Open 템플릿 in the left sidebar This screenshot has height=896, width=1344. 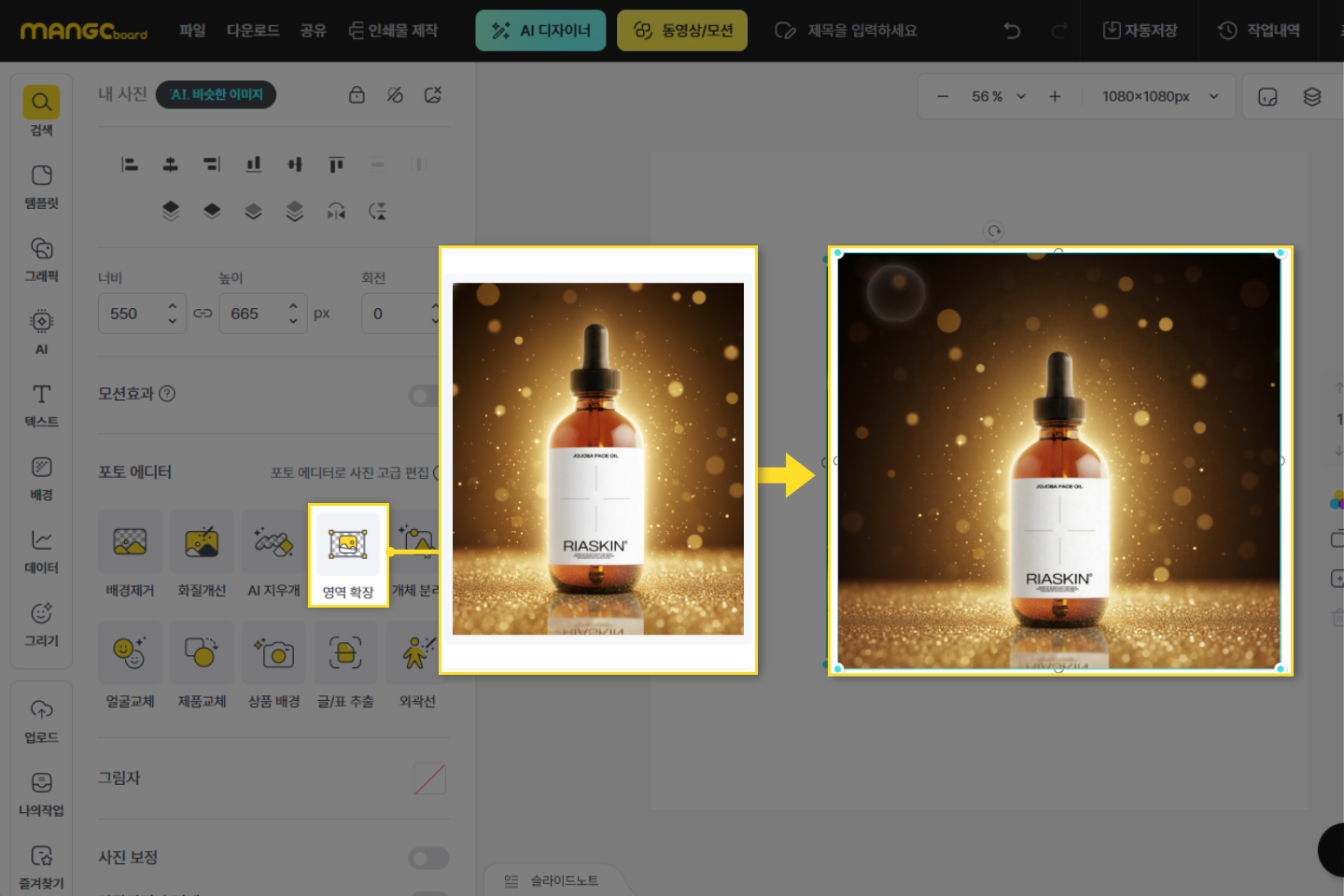42,186
